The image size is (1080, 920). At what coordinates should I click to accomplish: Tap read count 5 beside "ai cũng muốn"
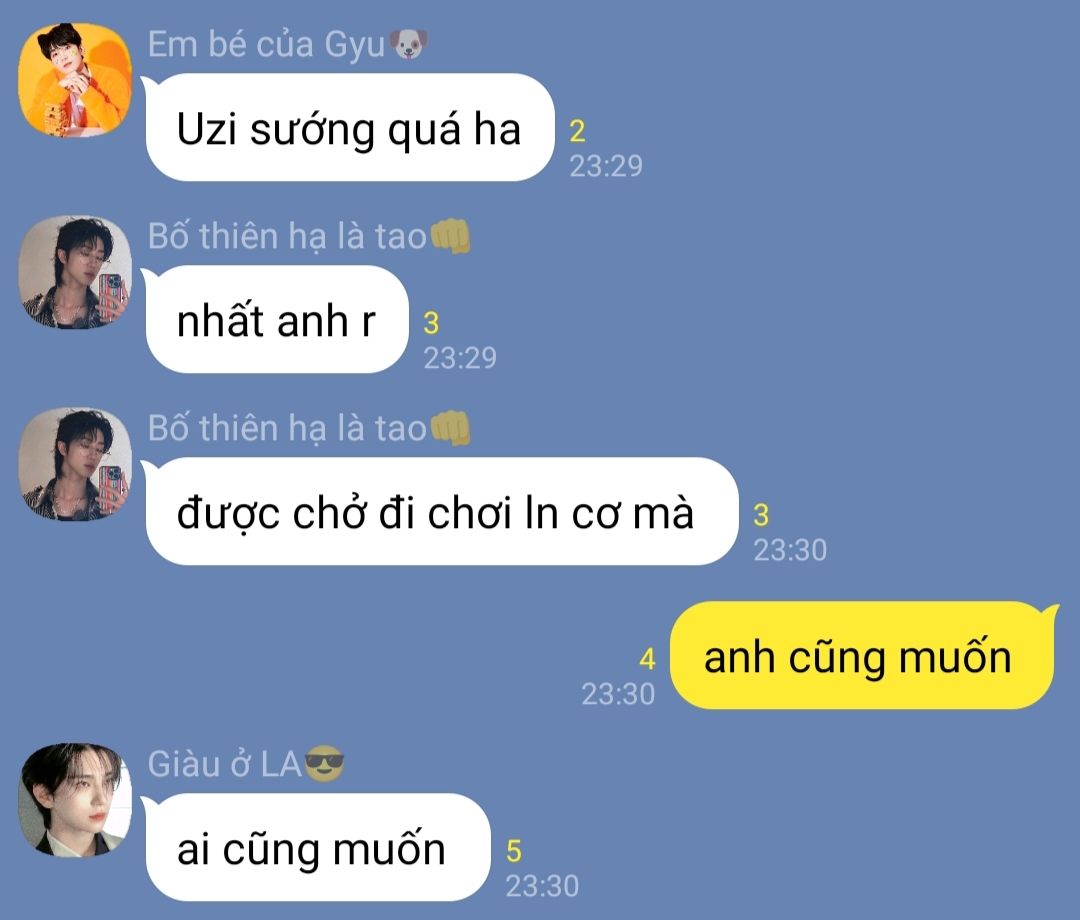(x=514, y=852)
